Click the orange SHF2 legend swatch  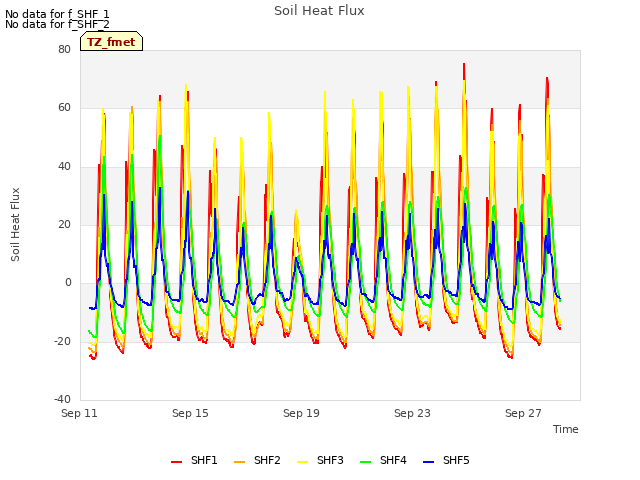240,462
